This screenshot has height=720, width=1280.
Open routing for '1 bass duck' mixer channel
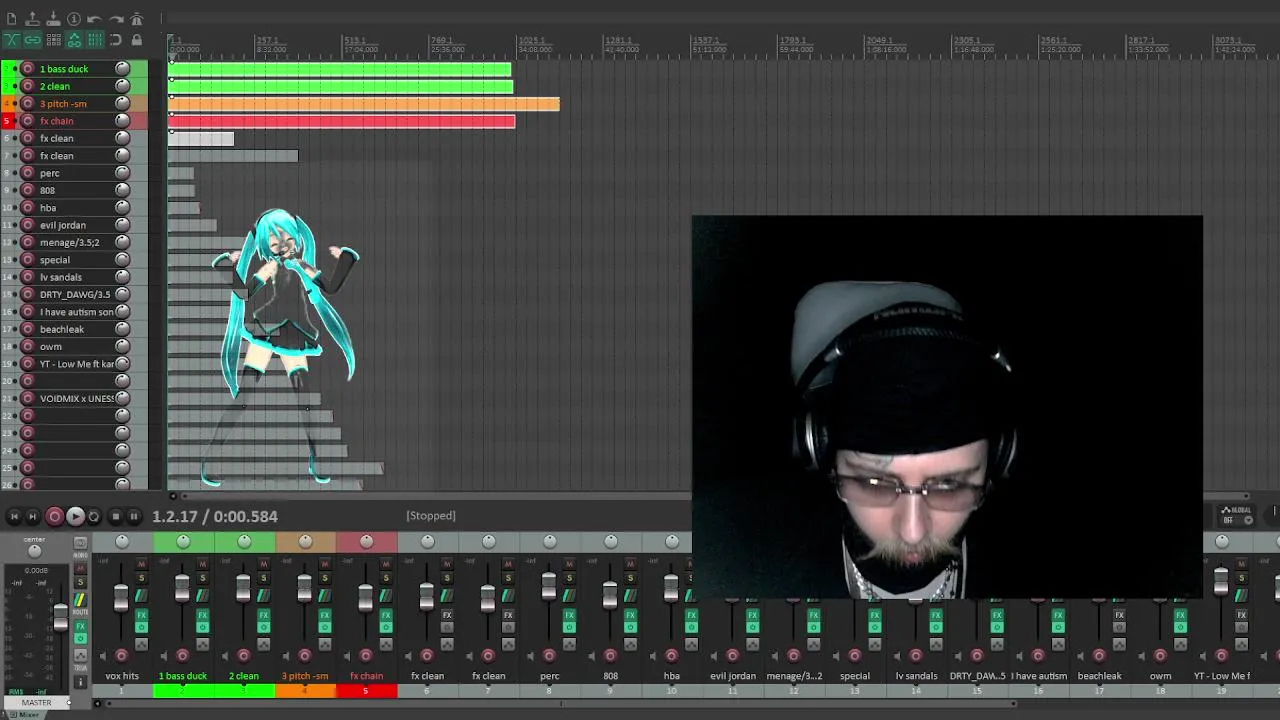(x=203, y=596)
